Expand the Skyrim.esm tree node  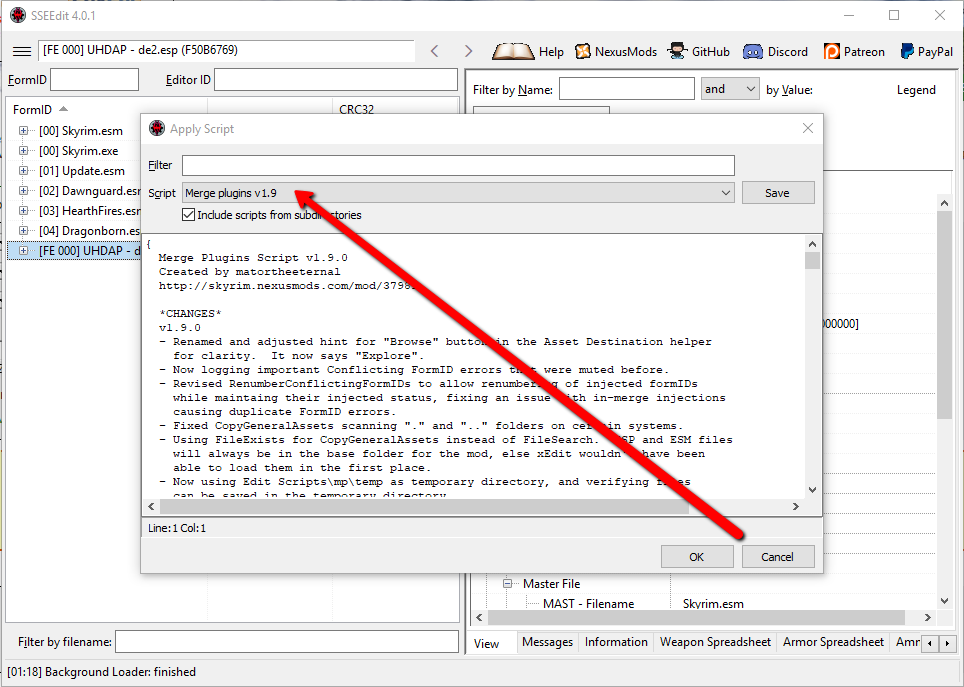coord(24,131)
